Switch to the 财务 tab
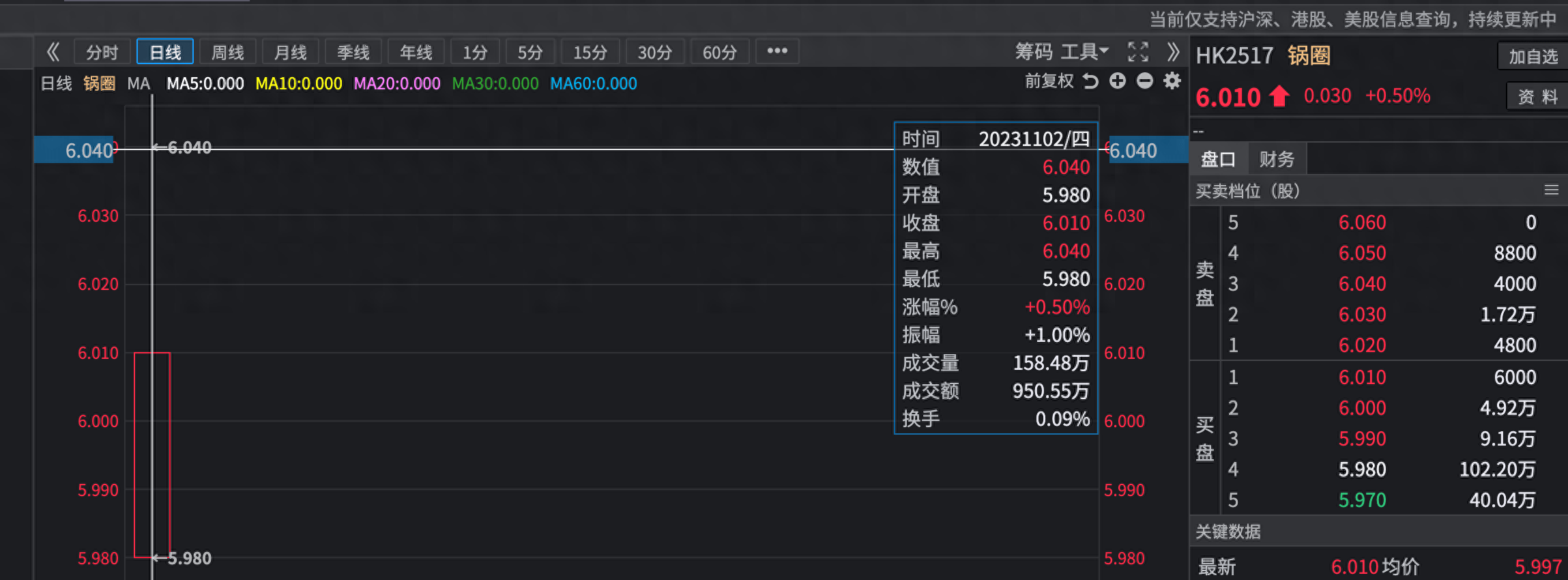 1277,160
